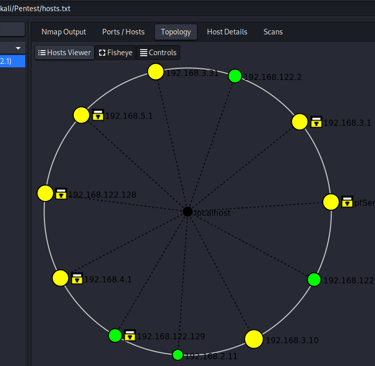Select the green node for 192.168.122.2
Viewport: 375px width, 366px height.
click(235, 76)
